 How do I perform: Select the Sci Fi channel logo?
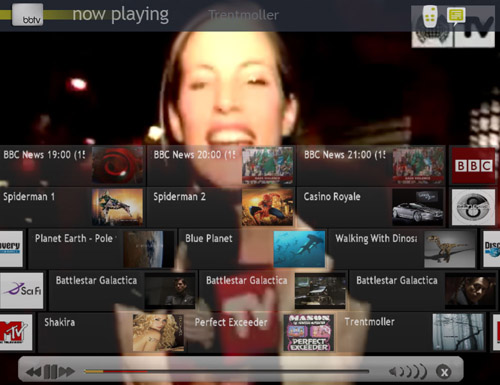click(22, 290)
